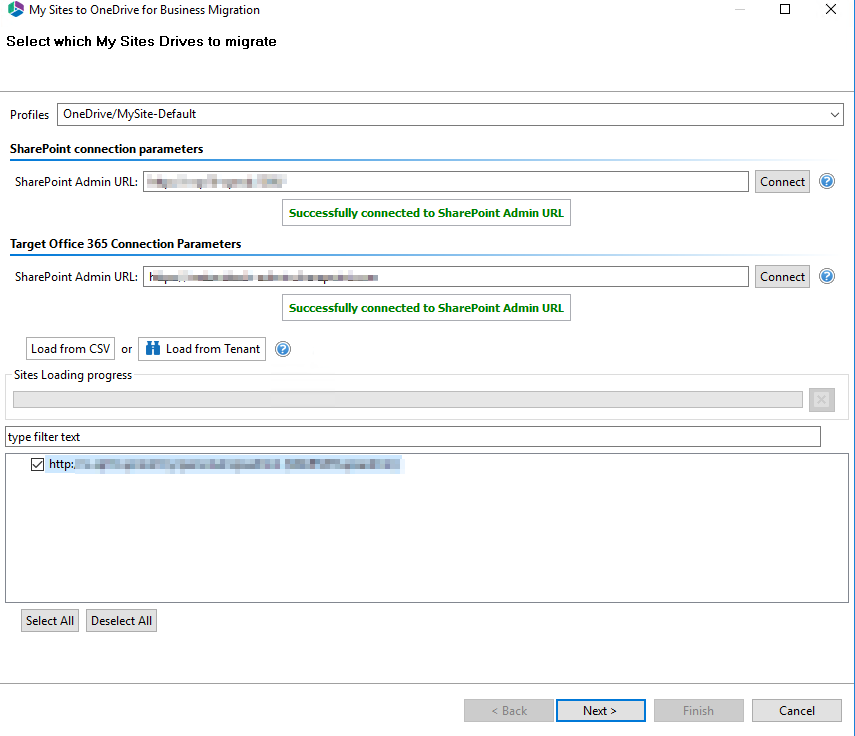
Task: Click the Load from CSV button
Action: 70,348
